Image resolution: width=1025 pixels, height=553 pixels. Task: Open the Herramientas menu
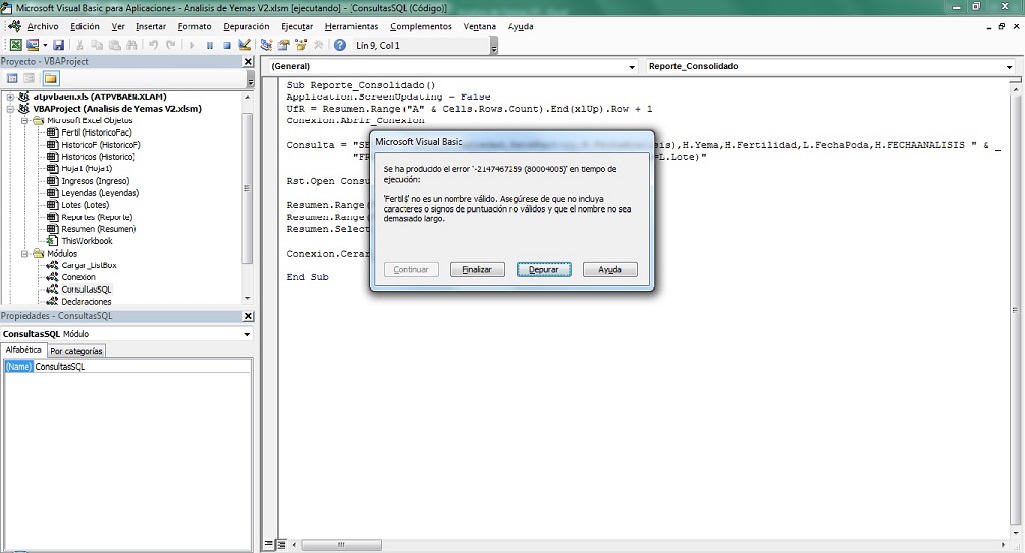pyautogui.click(x=351, y=26)
